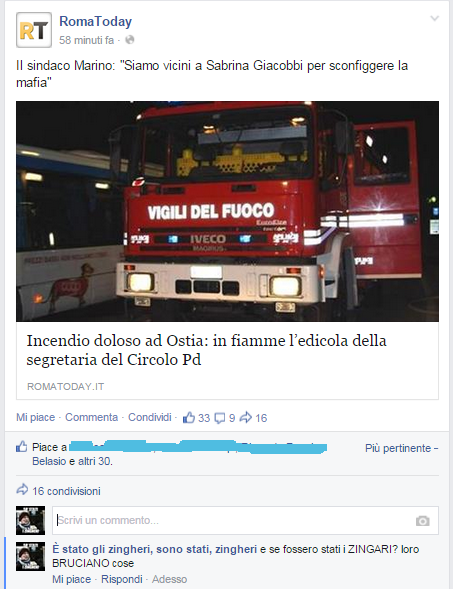The image size is (453, 589).
Task: Open the '58 minuti fa' timestamp link
Action: (x=86, y=40)
